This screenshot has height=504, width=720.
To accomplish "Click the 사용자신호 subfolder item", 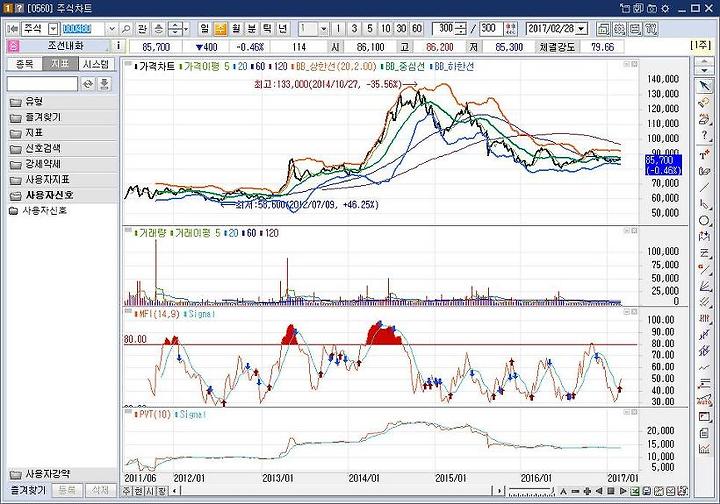I will coord(45,211).
